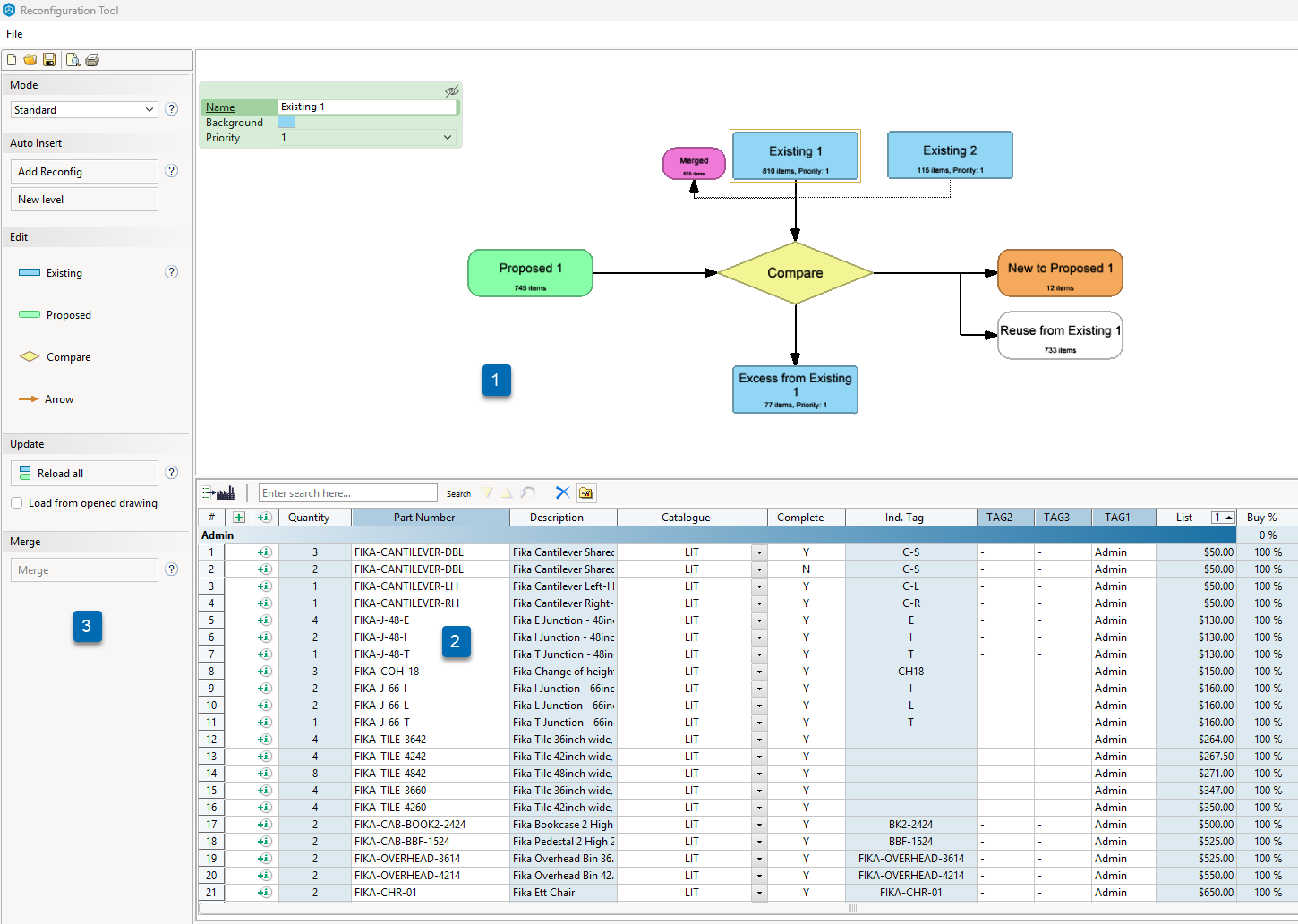Click the New level button
The width and height of the screenshot is (1298, 924).
(84, 199)
